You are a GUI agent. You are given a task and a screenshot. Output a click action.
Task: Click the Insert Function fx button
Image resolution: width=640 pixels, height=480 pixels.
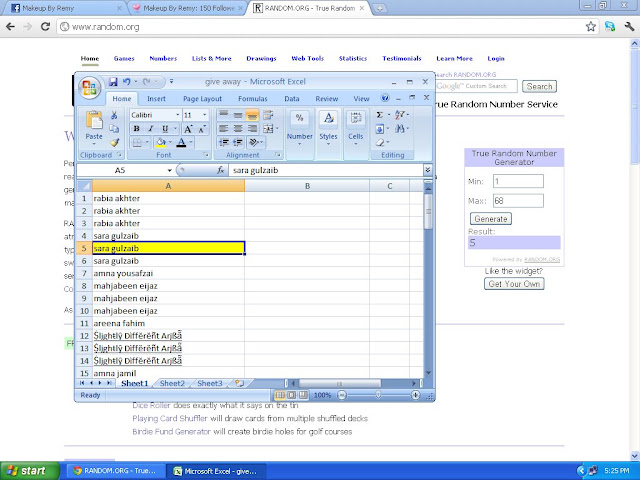[x=220, y=170]
